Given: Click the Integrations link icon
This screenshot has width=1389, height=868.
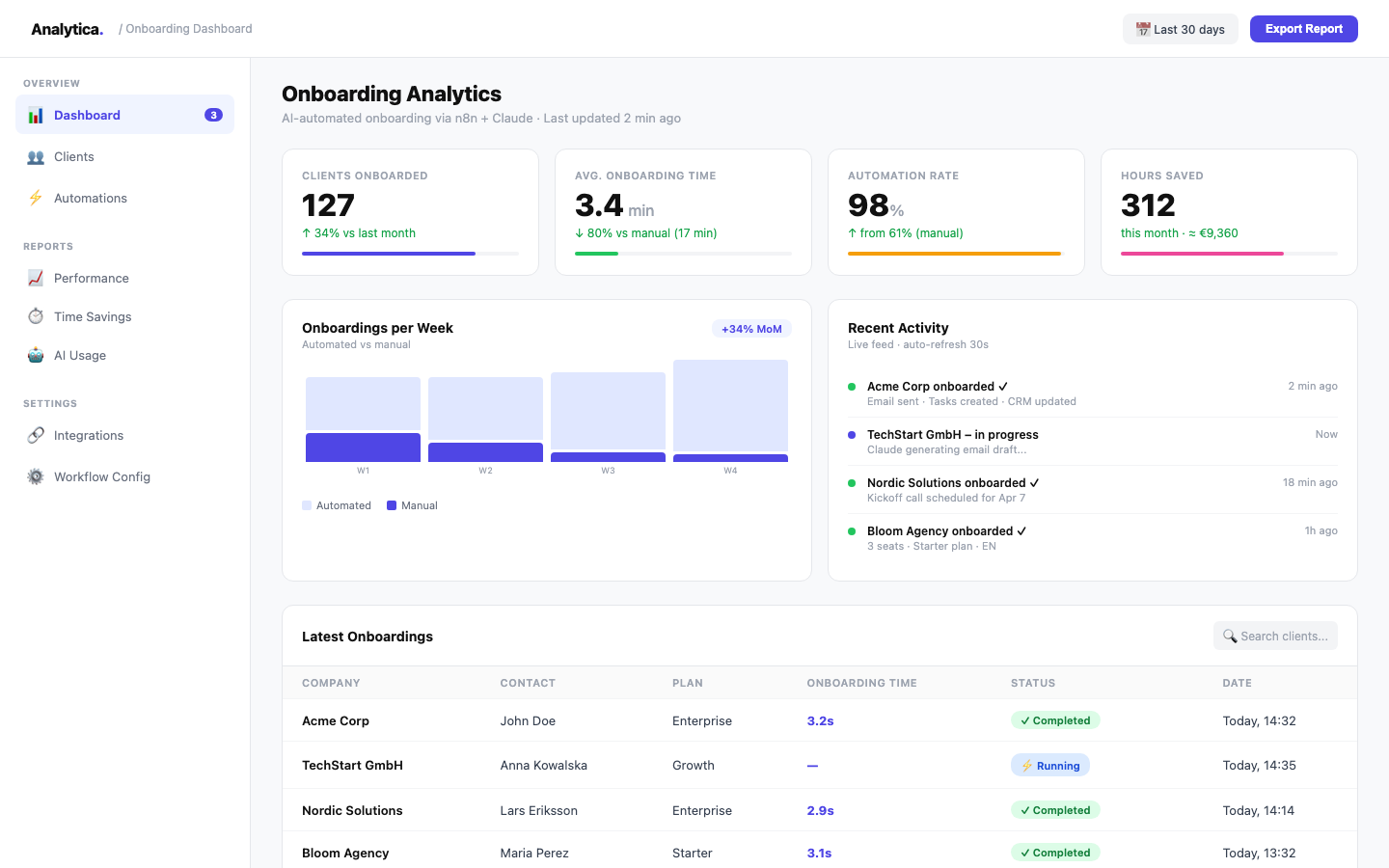Looking at the screenshot, I should [x=36, y=435].
